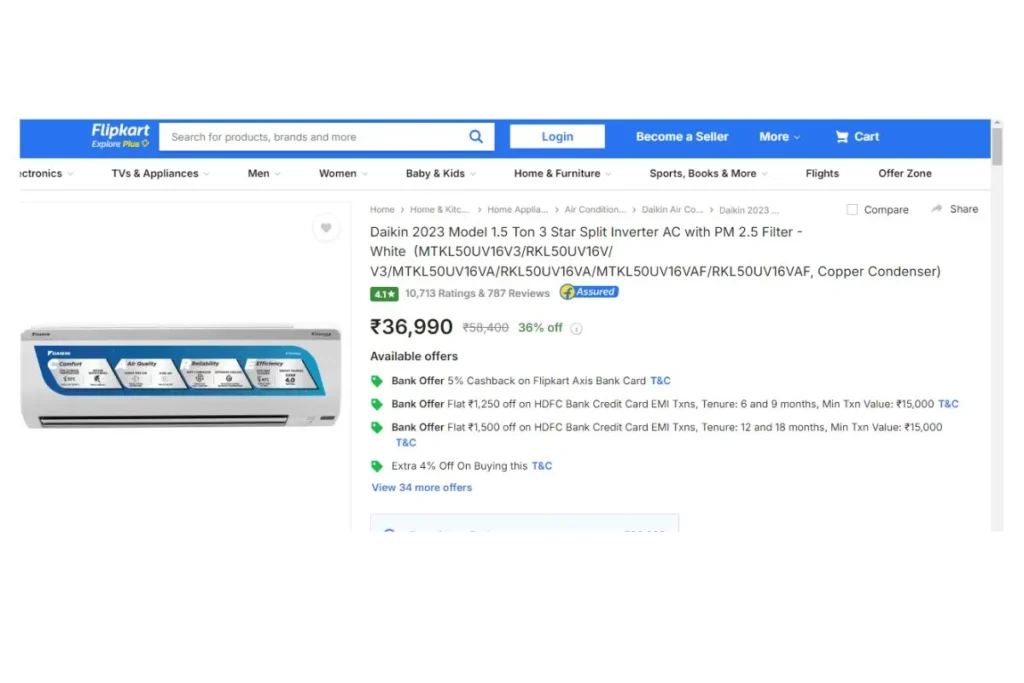Click the Flipkart Assured badge
The image size is (1024, 683).
pos(589,292)
